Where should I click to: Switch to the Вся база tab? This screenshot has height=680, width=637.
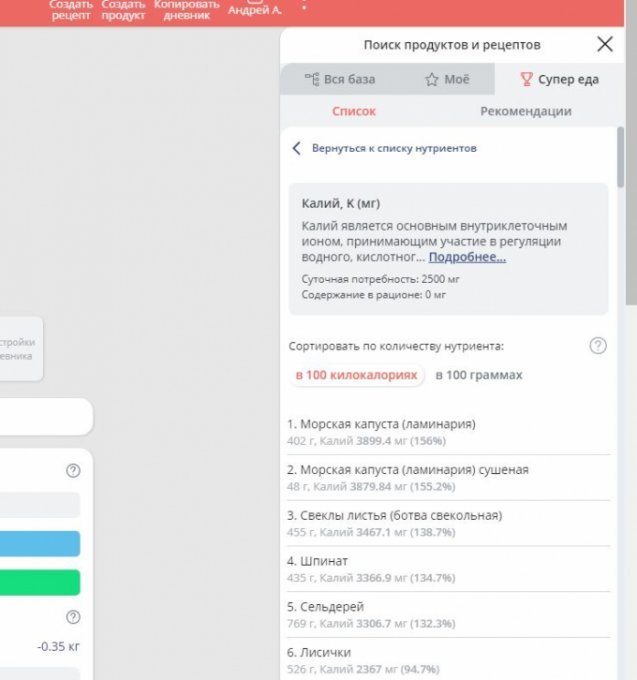pos(338,79)
